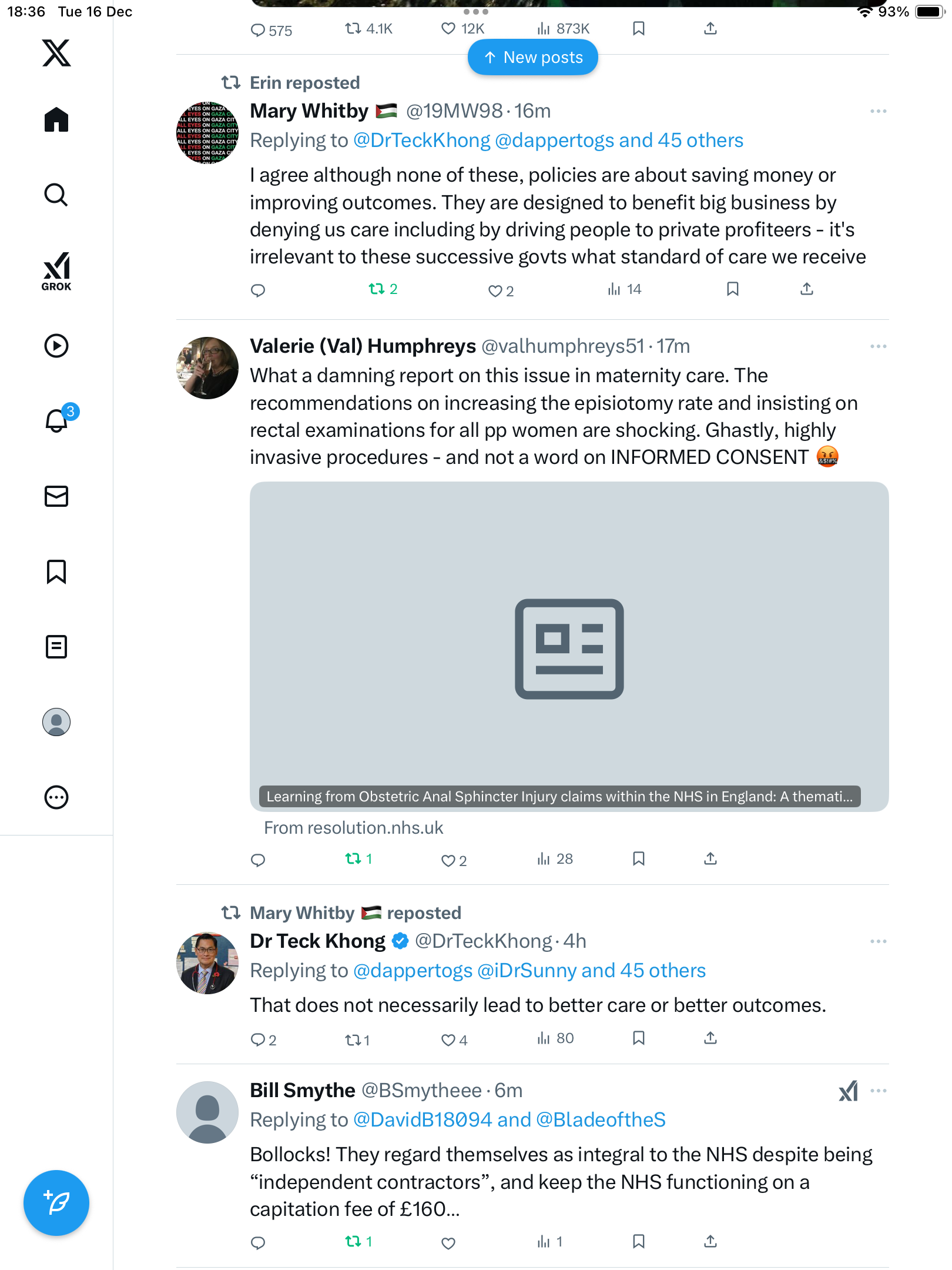Open Grok icon on Bill Smythe's post

pyautogui.click(x=848, y=1091)
